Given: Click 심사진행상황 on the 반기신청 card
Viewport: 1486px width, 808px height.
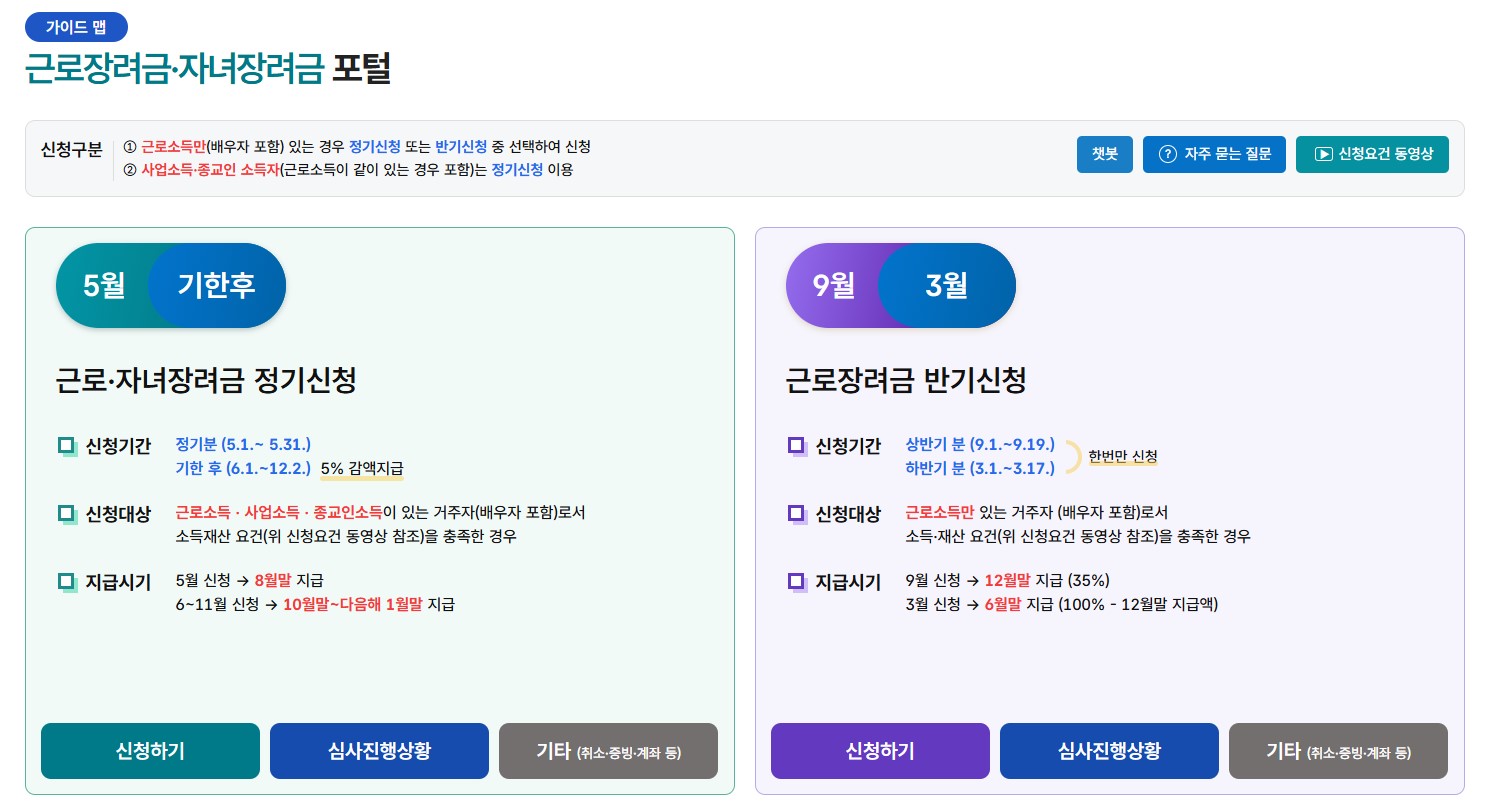Looking at the screenshot, I should coord(1109,751).
